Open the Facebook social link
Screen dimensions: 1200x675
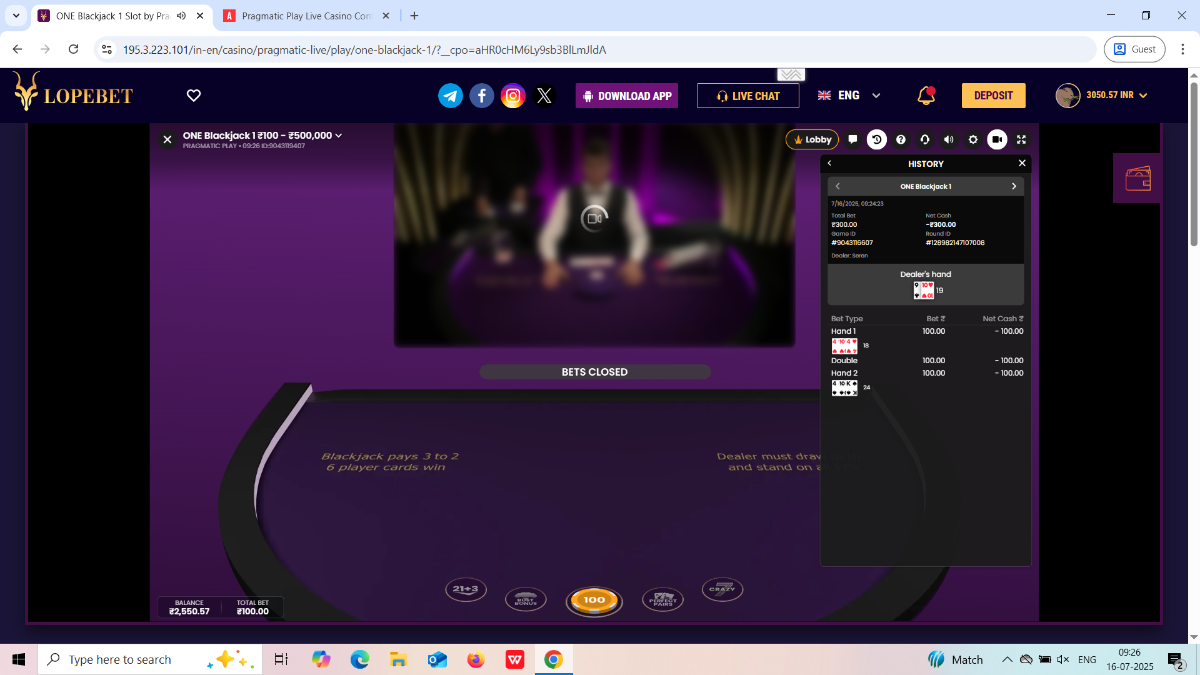[482, 95]
